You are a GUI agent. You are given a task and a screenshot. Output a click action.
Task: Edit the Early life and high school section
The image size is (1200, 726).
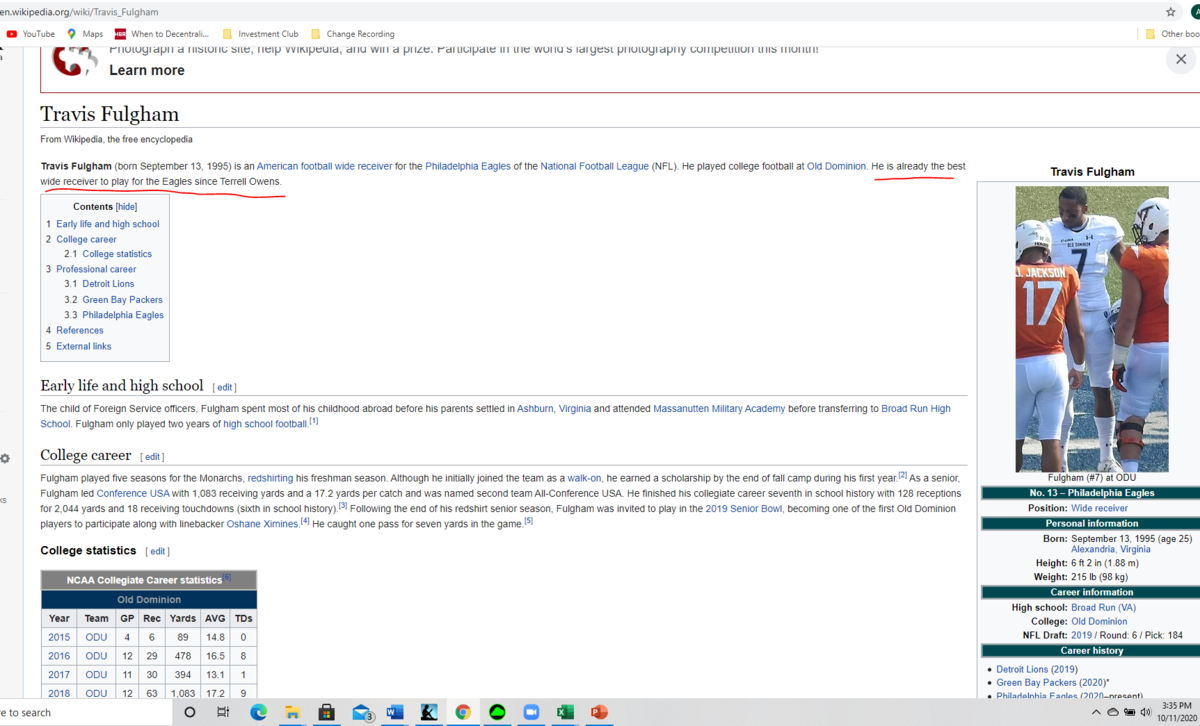(225, 387)
